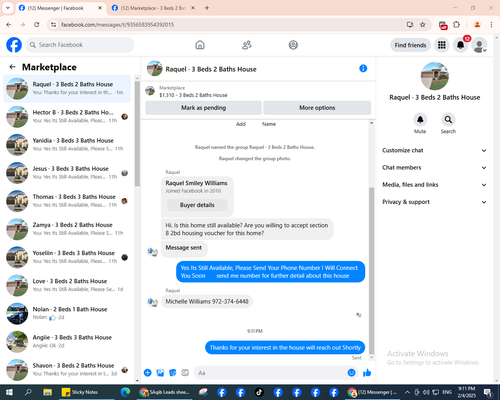The image size is (500, 400).
Task: Go back with the Marketplace back arrow
Action: tap(12, 67)
